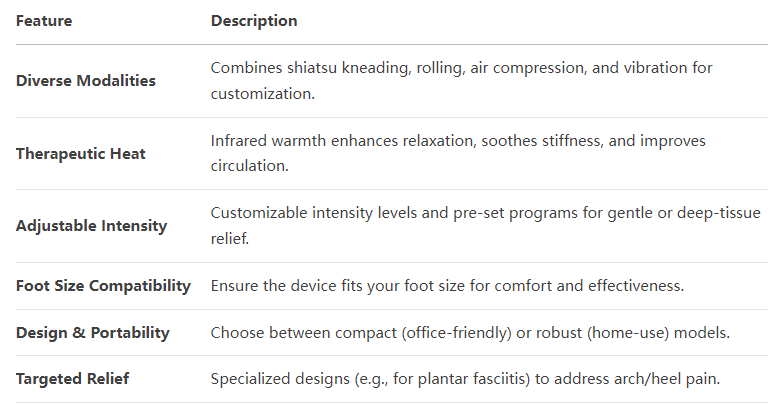Image resolution: width=772 pixels, height=405 pixels.
Task: Click the Description column header
Action: (x=254, y=21)
